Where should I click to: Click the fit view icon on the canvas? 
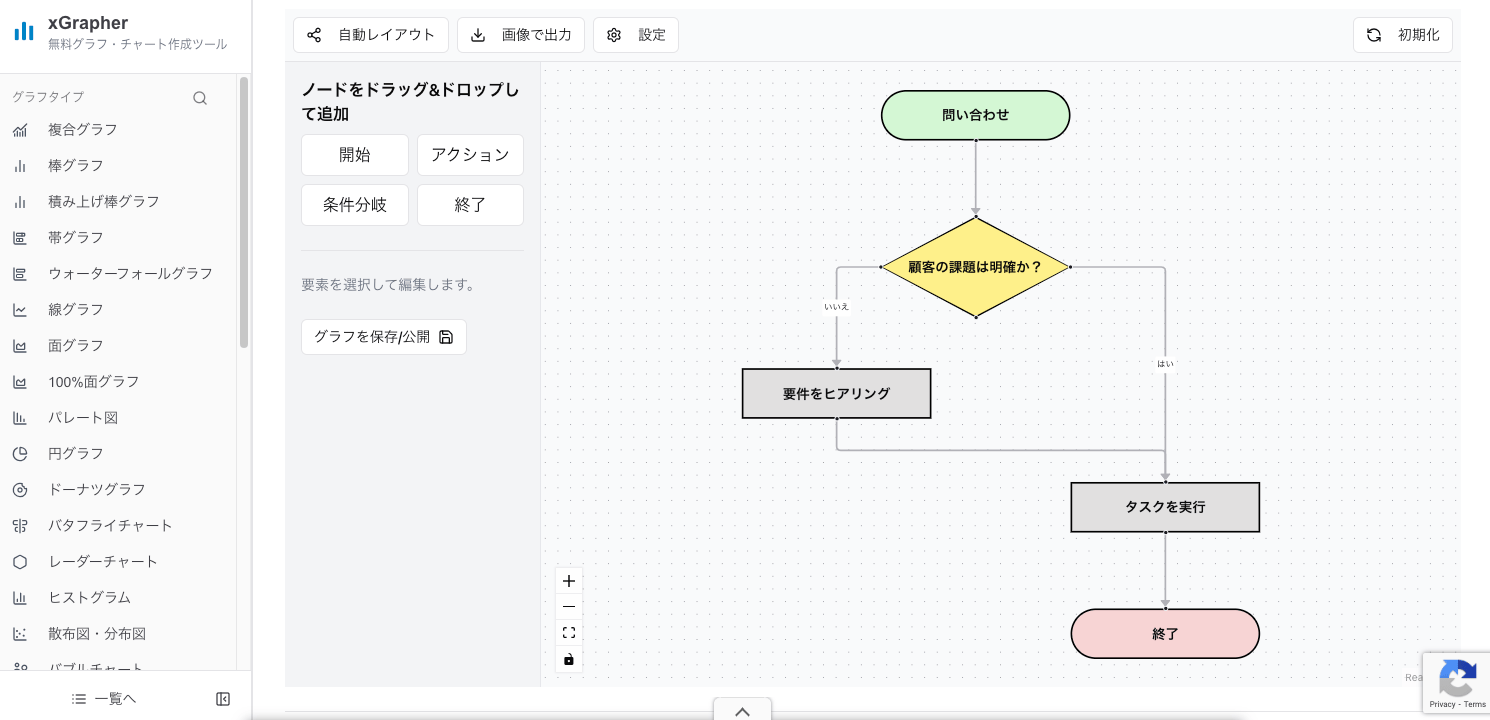click(x=569, y=632)
